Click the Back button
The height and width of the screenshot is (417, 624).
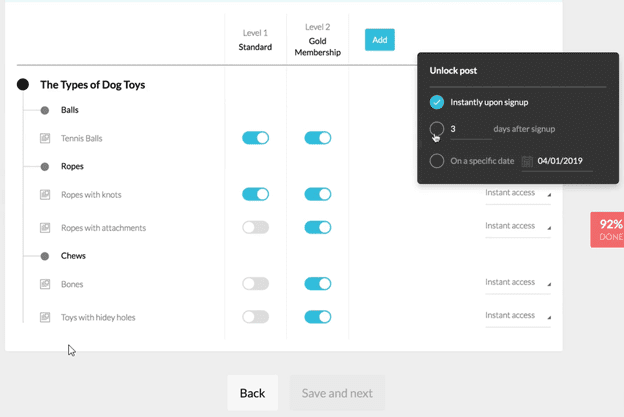point(252,393)
